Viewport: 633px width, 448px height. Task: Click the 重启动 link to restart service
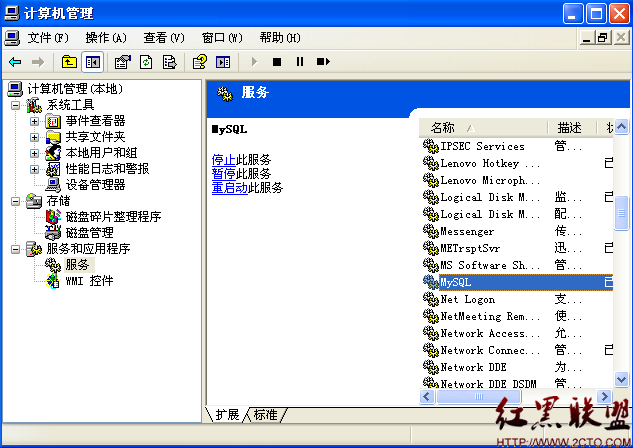coord(230,188)
